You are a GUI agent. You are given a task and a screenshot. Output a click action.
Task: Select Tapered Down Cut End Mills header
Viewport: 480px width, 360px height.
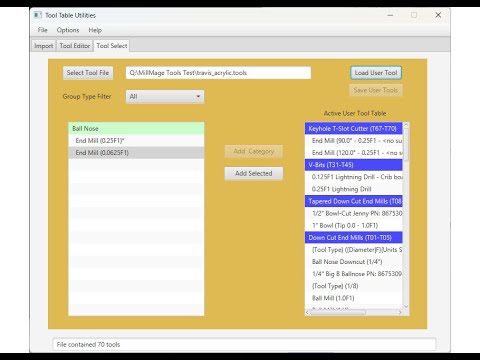click(354, 201)
